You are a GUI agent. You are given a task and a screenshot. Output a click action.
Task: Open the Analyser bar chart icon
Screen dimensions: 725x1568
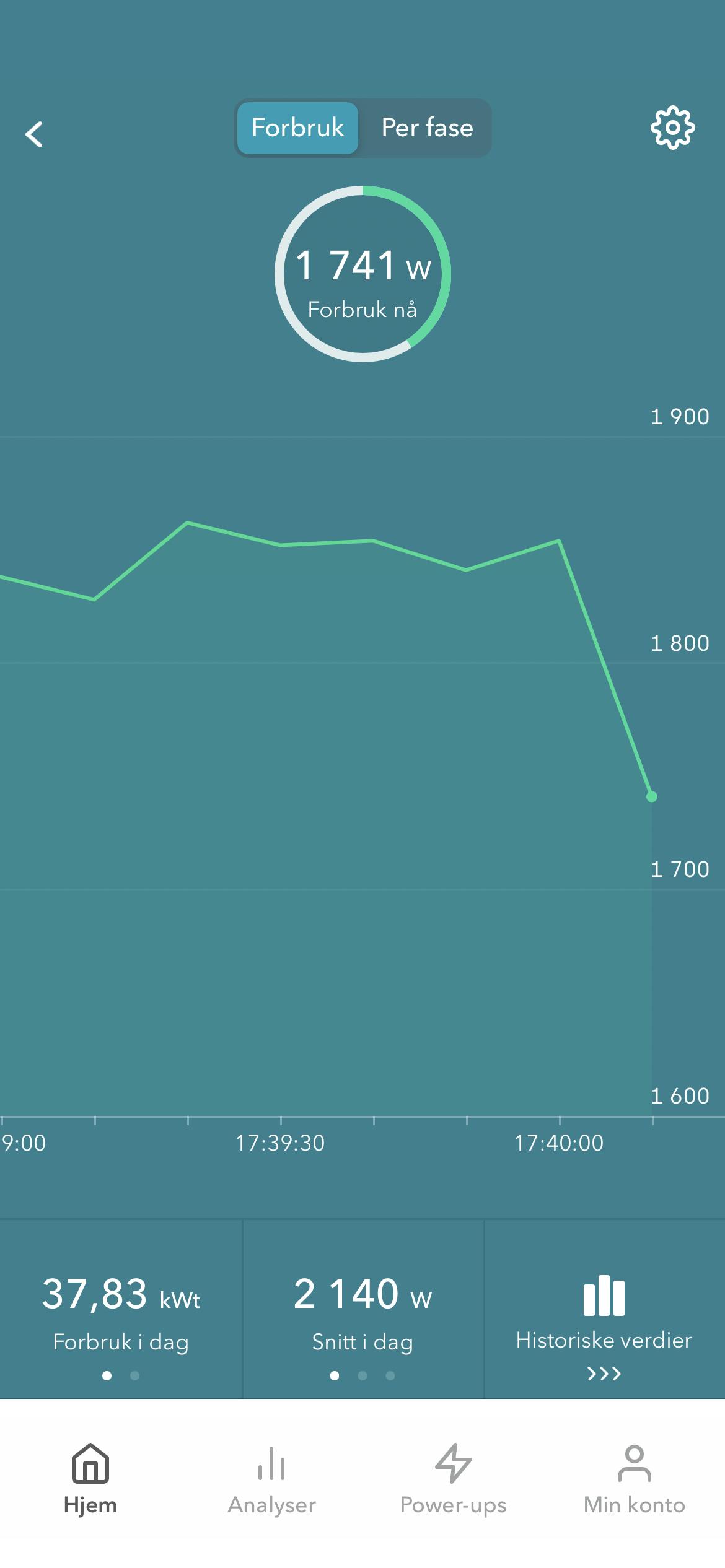coord(271,1464)
